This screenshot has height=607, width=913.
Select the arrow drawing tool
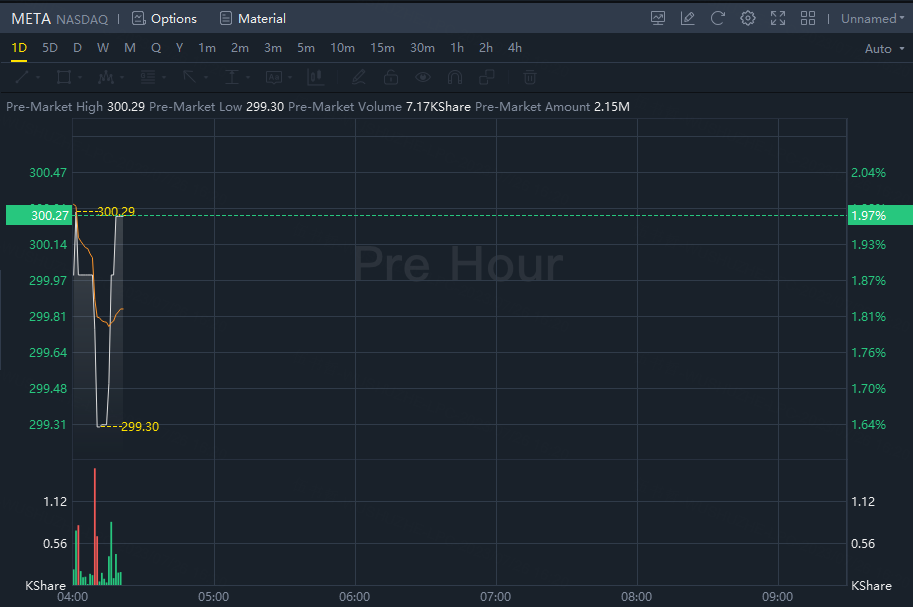190,77
